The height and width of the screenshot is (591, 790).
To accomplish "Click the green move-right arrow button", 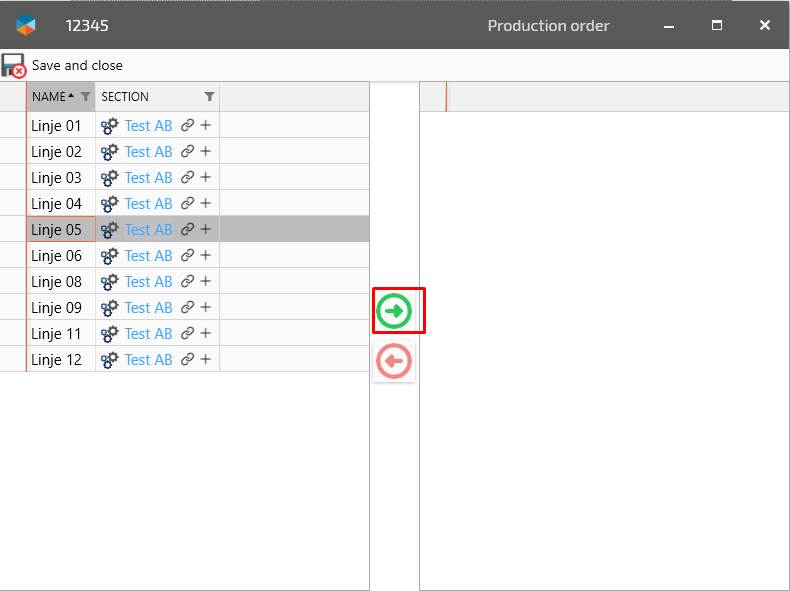I will coord(395,311).
